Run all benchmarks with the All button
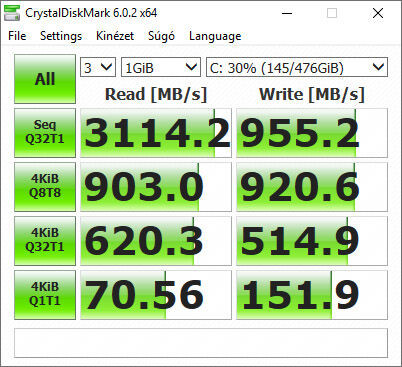This screenshot has width=402, height=367. click(x=45, y=79)
